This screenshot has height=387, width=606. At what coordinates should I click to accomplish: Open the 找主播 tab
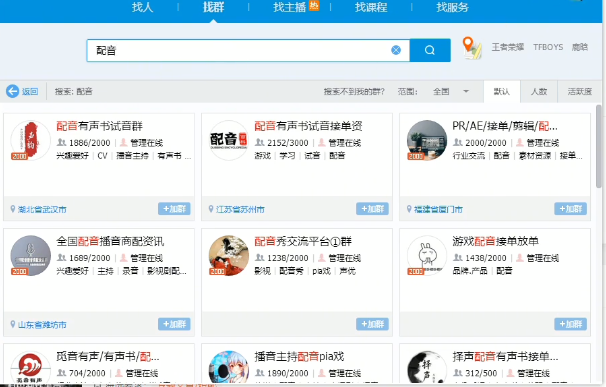(x=290, y=7)
